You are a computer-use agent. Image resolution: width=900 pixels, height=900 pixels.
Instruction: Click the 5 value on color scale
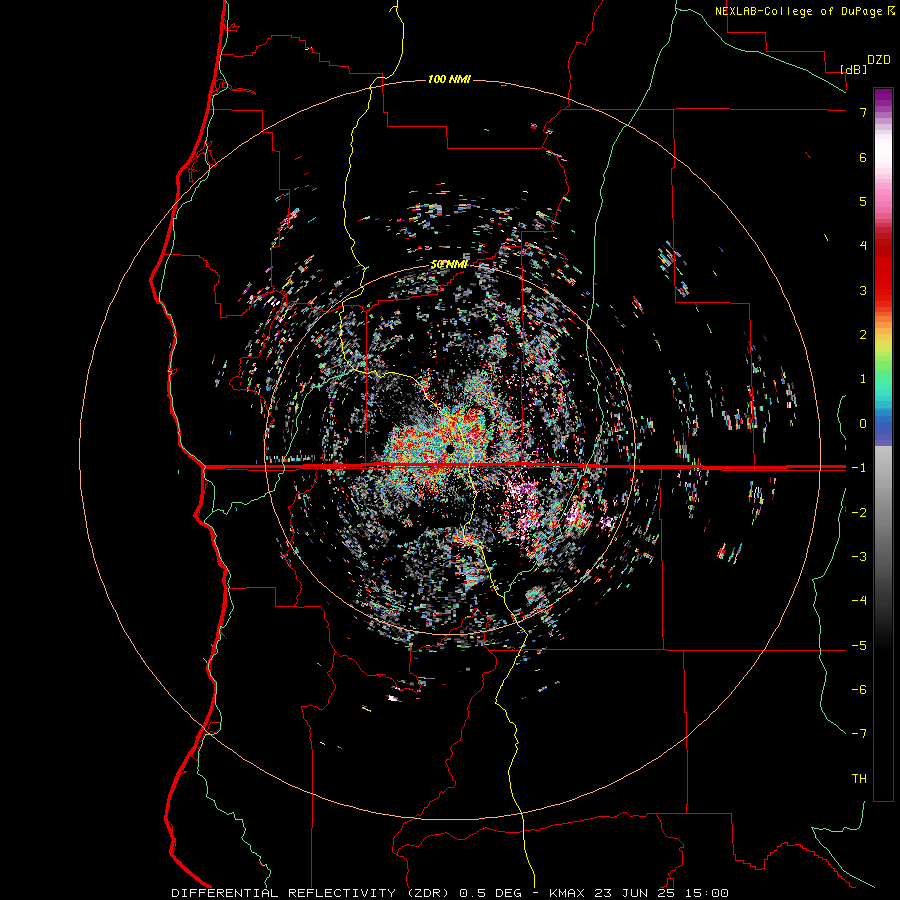coord(863,201)
